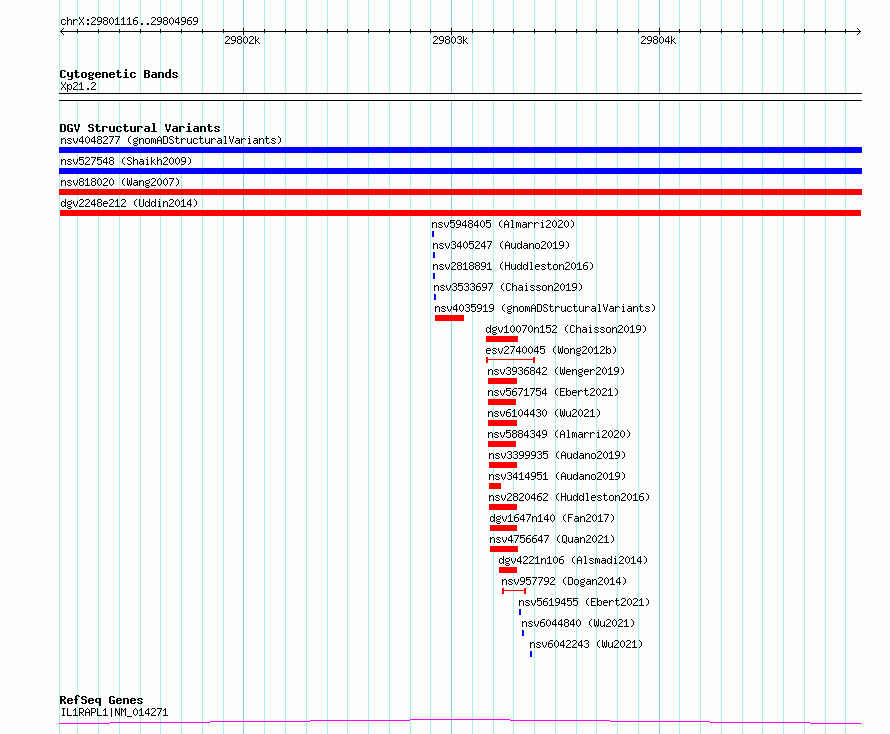Click the 29803k ruler position
This screenshot has height=734, width=890.
click(450, 40)
